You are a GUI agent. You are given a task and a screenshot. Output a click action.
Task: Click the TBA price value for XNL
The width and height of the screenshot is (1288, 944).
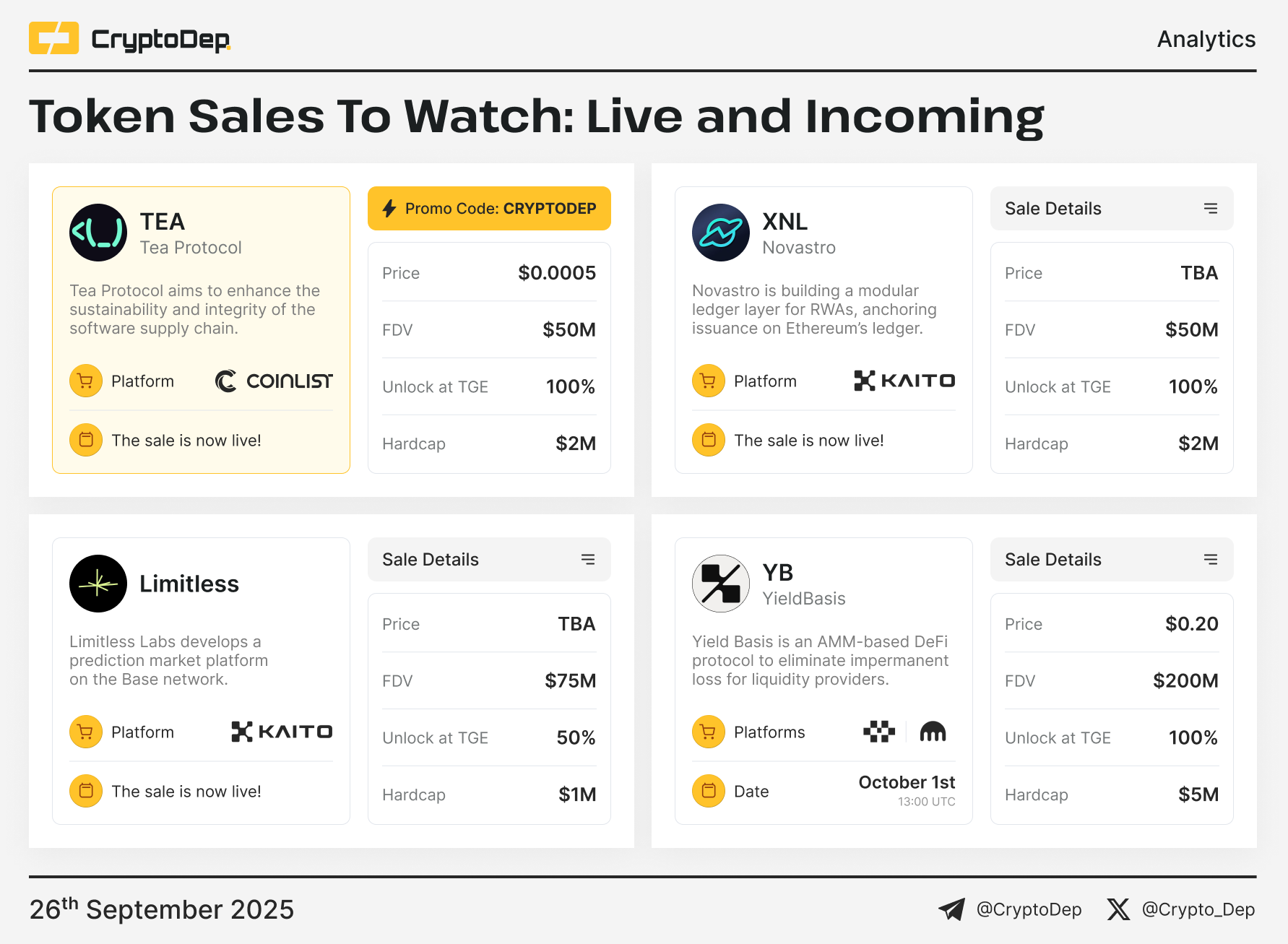tap(1199, 273)
